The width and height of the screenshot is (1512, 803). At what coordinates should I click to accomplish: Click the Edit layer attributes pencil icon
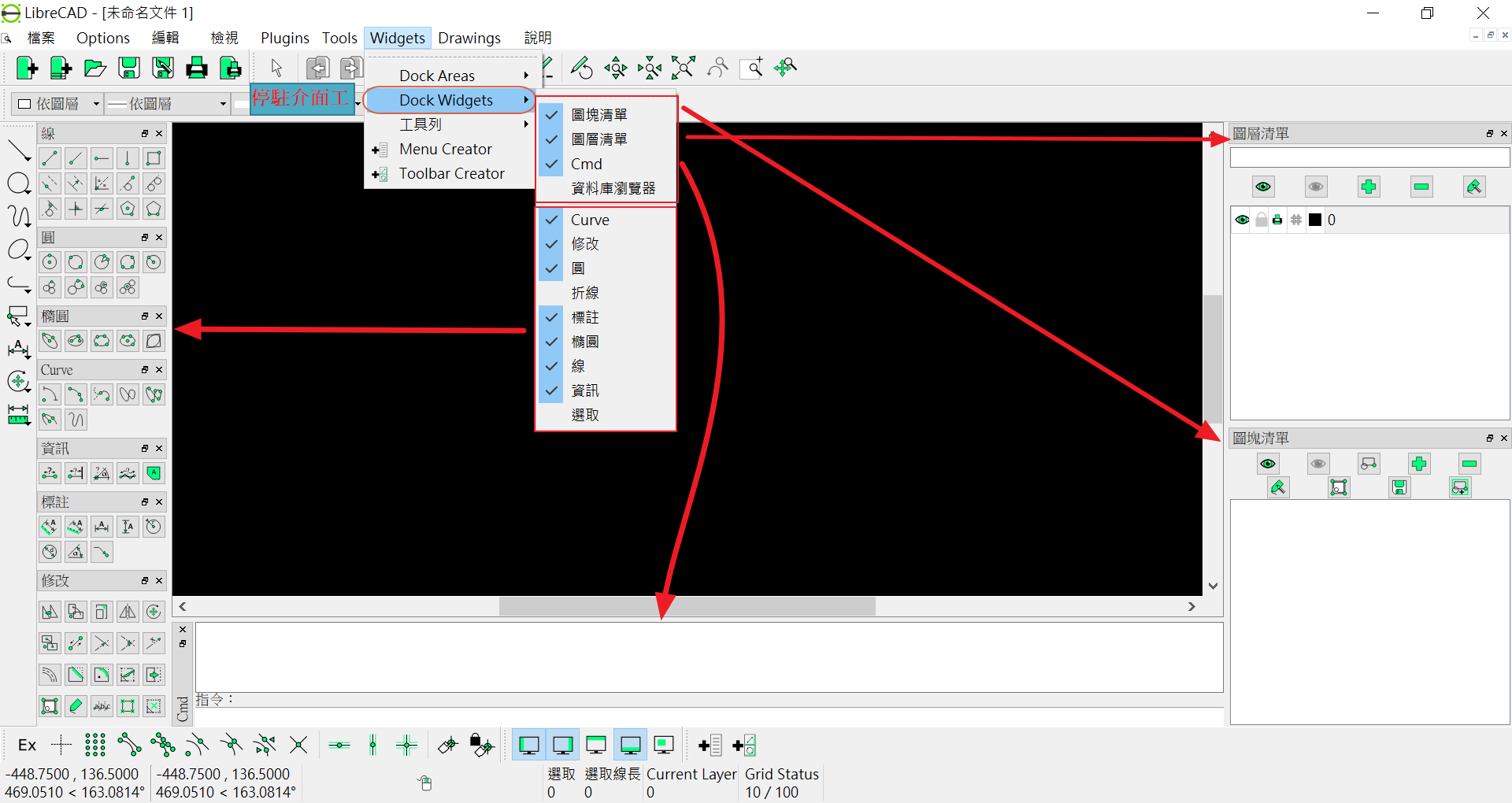point(1474,187)
